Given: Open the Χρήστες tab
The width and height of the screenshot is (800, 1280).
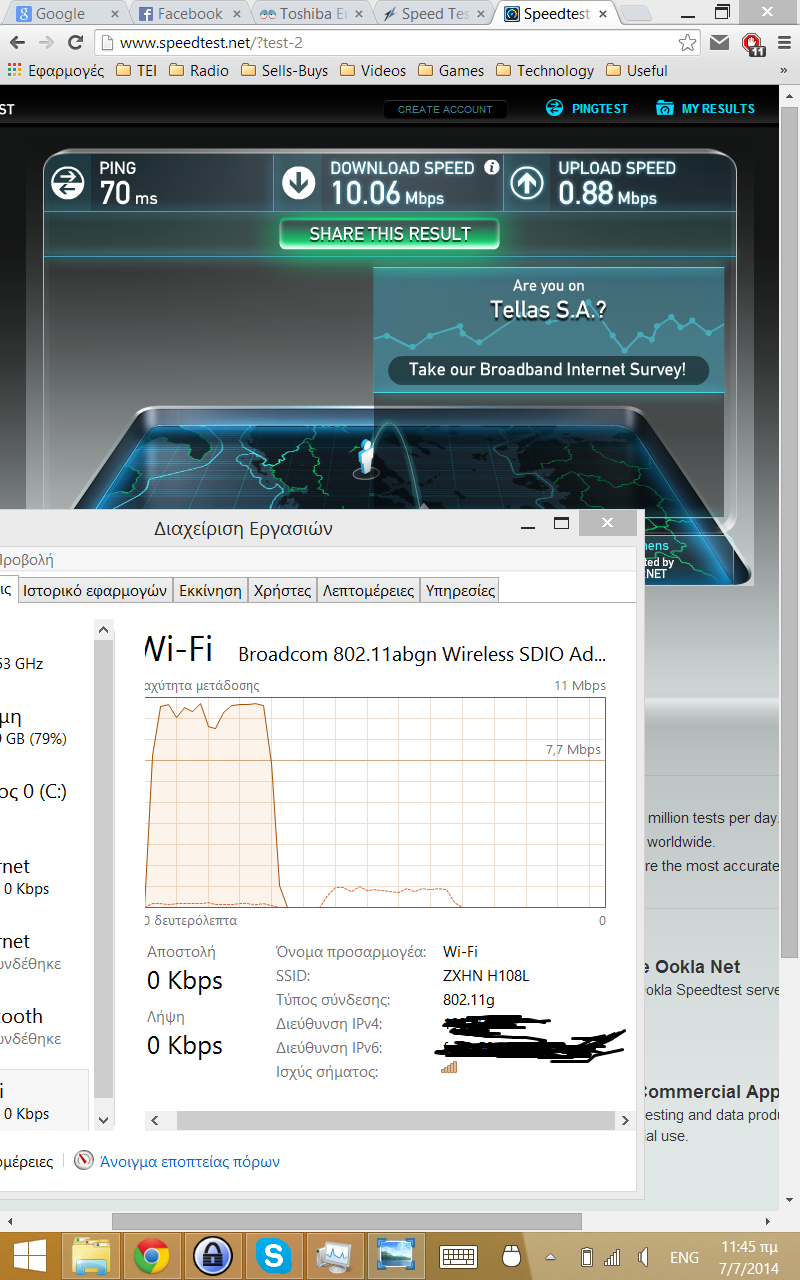Looking at the screenshot, I should 282,590.
